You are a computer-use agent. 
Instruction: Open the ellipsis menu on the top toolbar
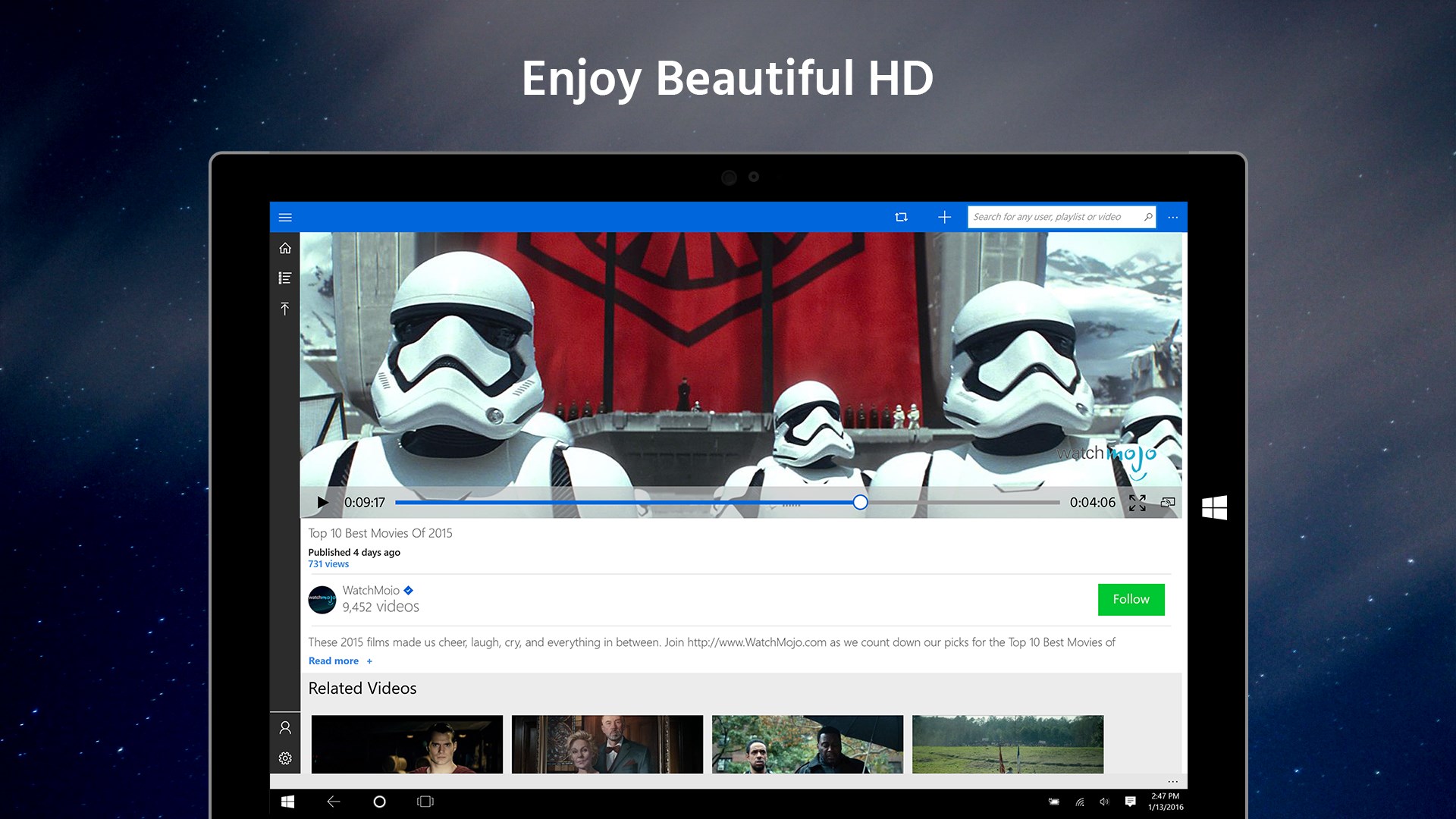(1173, 217)
